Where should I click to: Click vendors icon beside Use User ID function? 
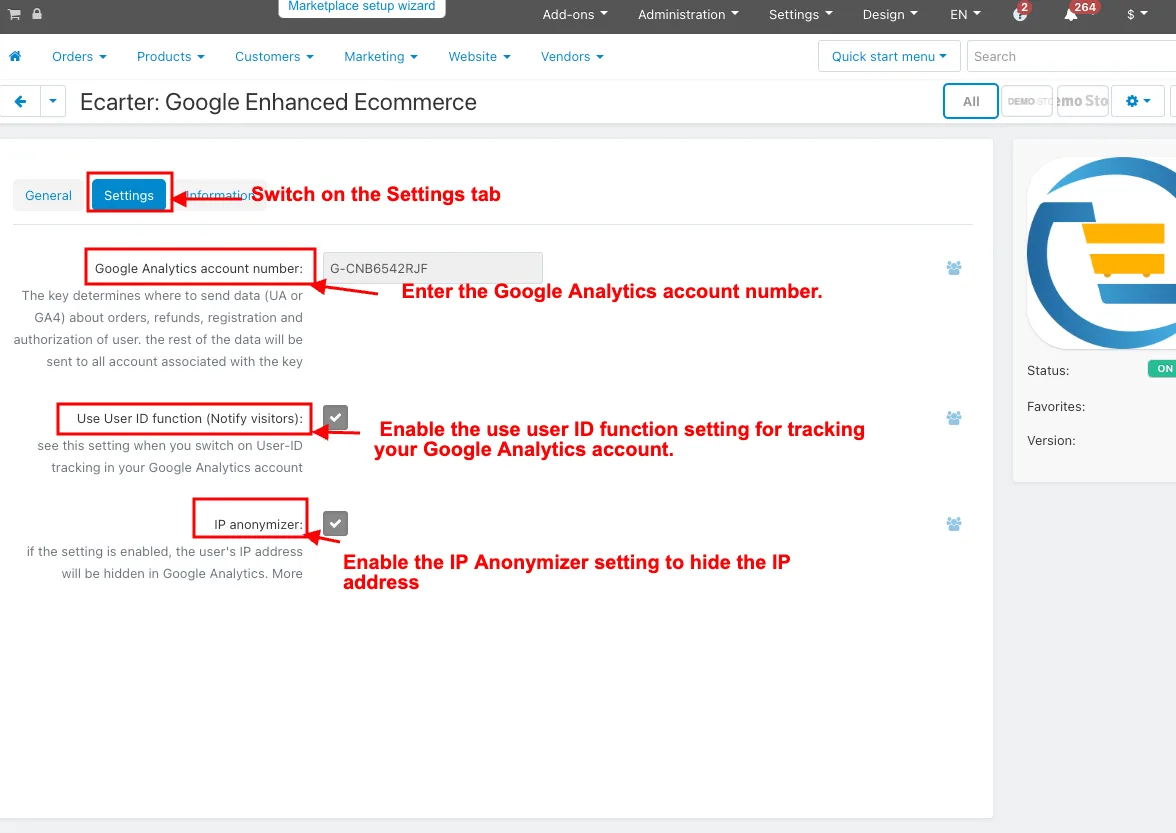953,418
